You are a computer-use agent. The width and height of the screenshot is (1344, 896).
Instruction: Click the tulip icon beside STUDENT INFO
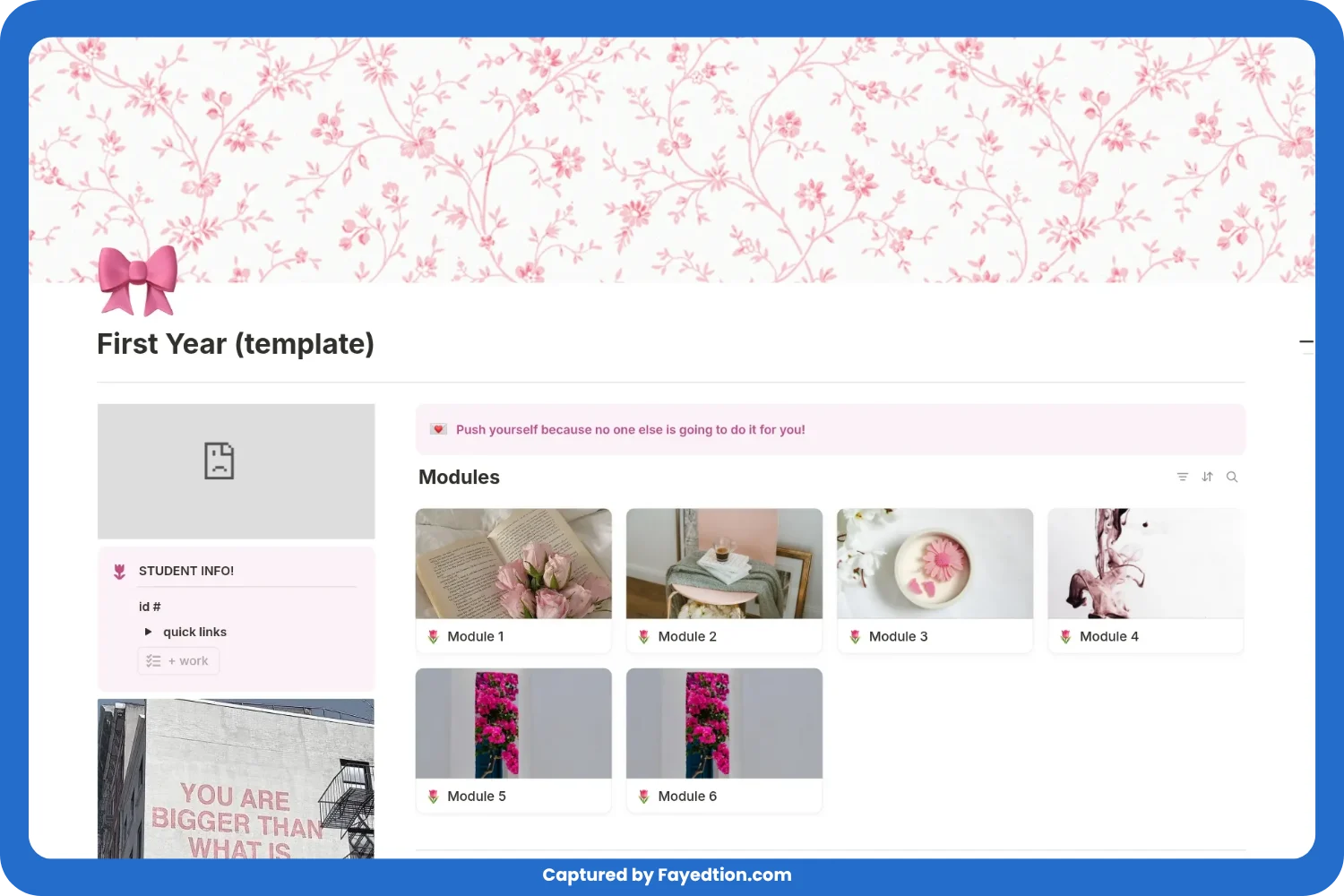pos(120,572)
